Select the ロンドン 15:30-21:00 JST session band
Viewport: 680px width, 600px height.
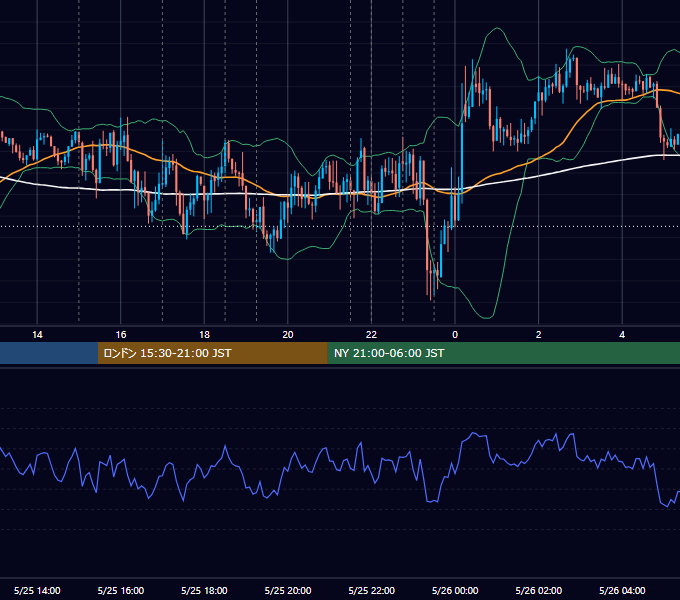[x=212, y=353]
